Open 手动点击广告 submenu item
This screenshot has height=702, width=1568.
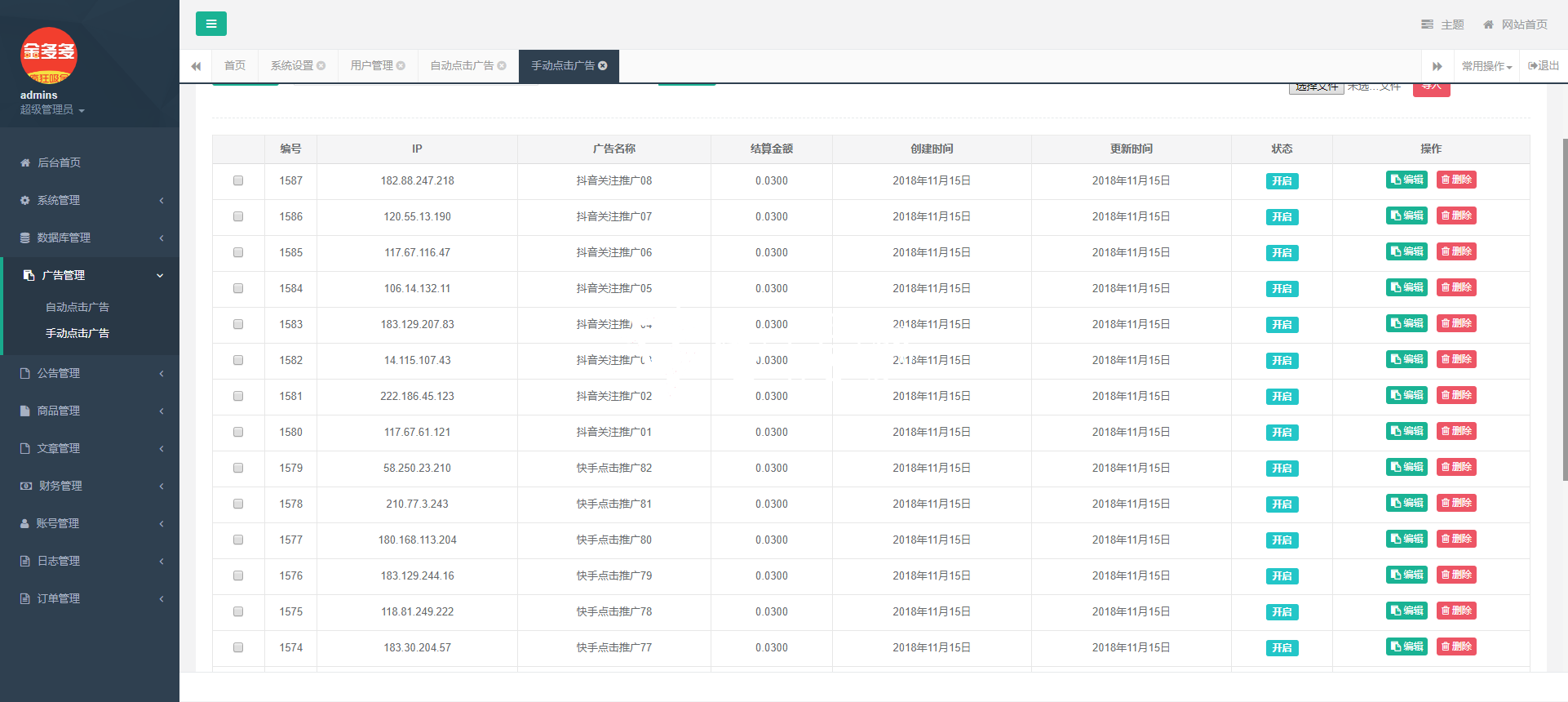tap(78, 333)
